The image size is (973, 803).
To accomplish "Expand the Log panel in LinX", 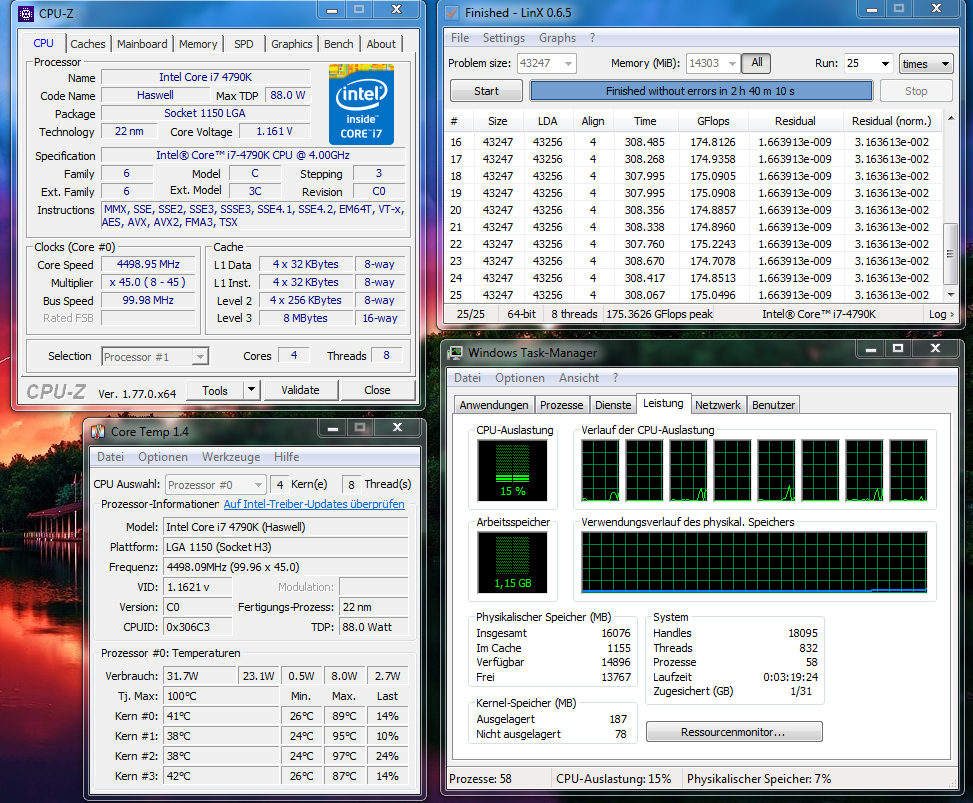I will 941,314.
